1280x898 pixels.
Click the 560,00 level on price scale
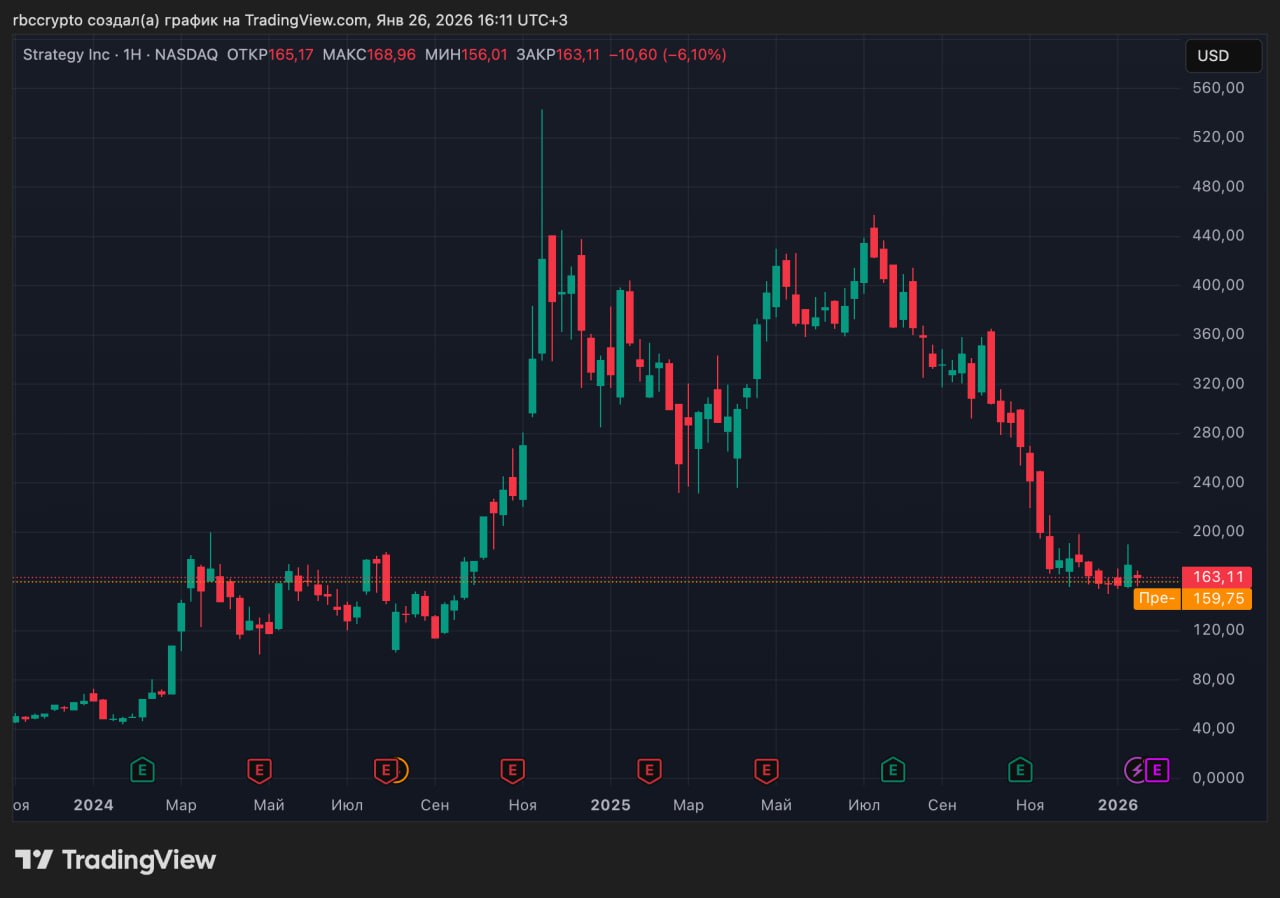tap(1219, 88)
